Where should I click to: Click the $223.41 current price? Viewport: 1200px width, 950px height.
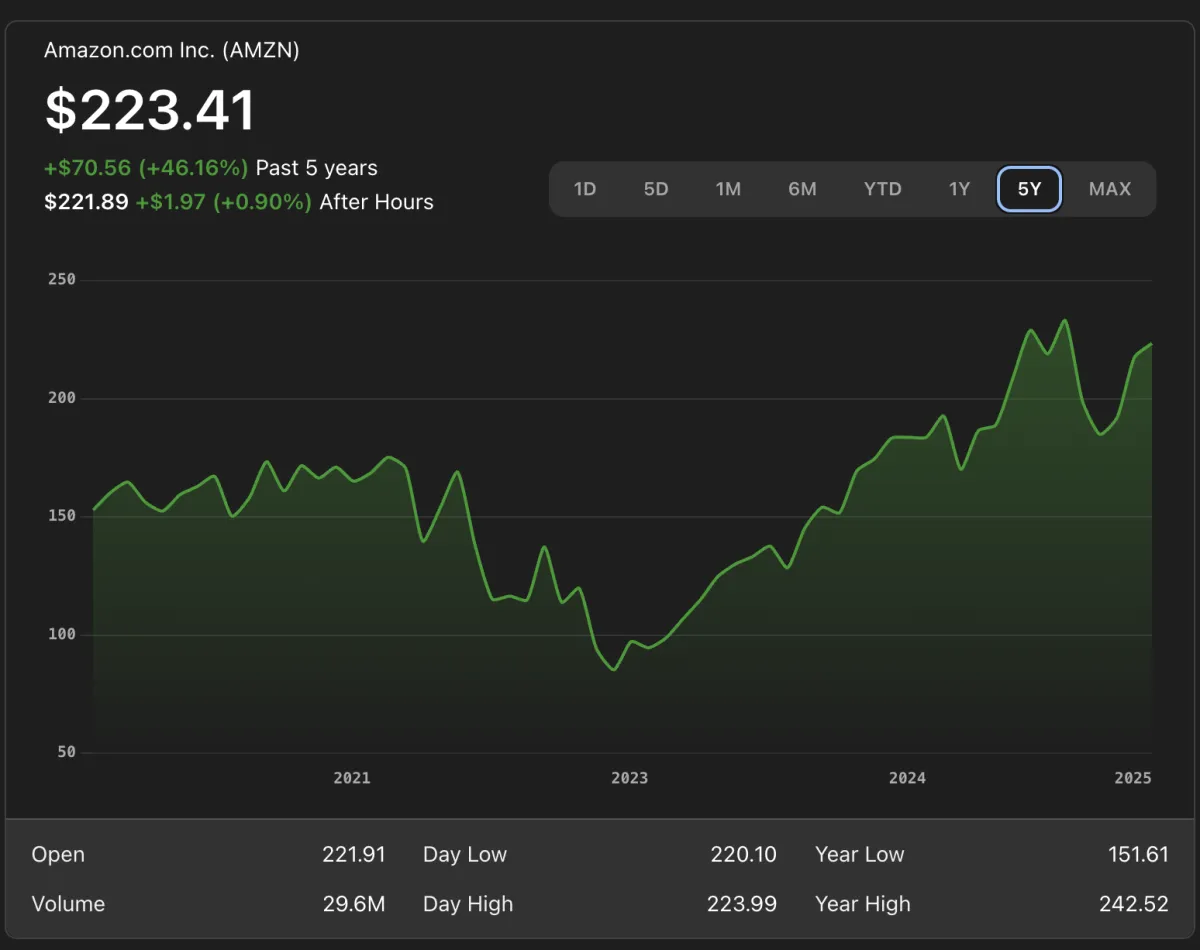click(x=150, y=110)
